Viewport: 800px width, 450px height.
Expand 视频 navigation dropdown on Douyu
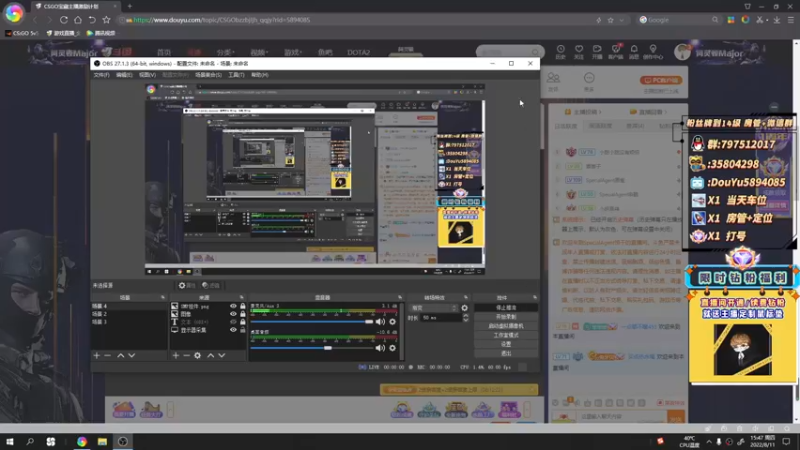259,52
